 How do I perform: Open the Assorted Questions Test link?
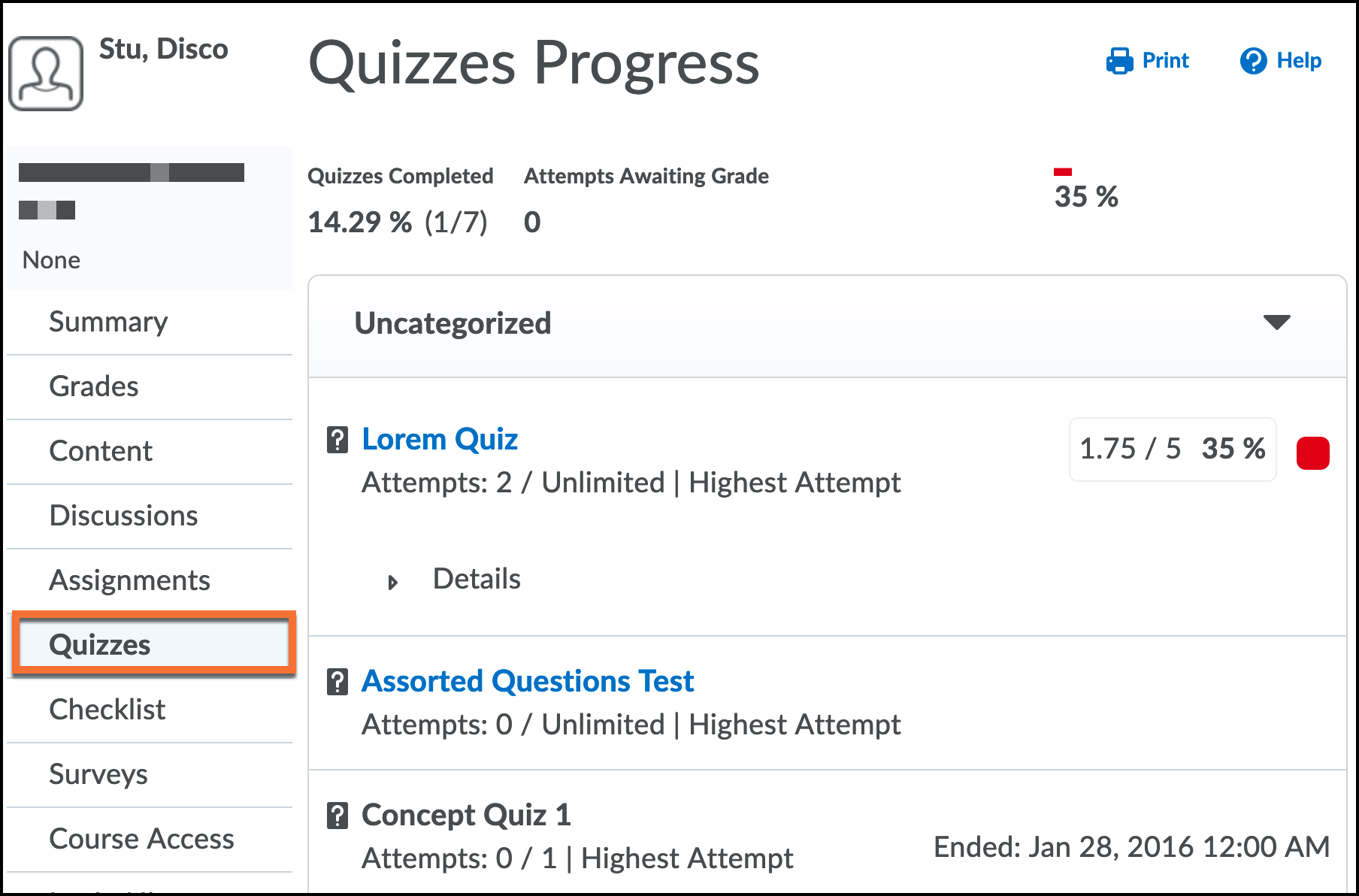528,681
